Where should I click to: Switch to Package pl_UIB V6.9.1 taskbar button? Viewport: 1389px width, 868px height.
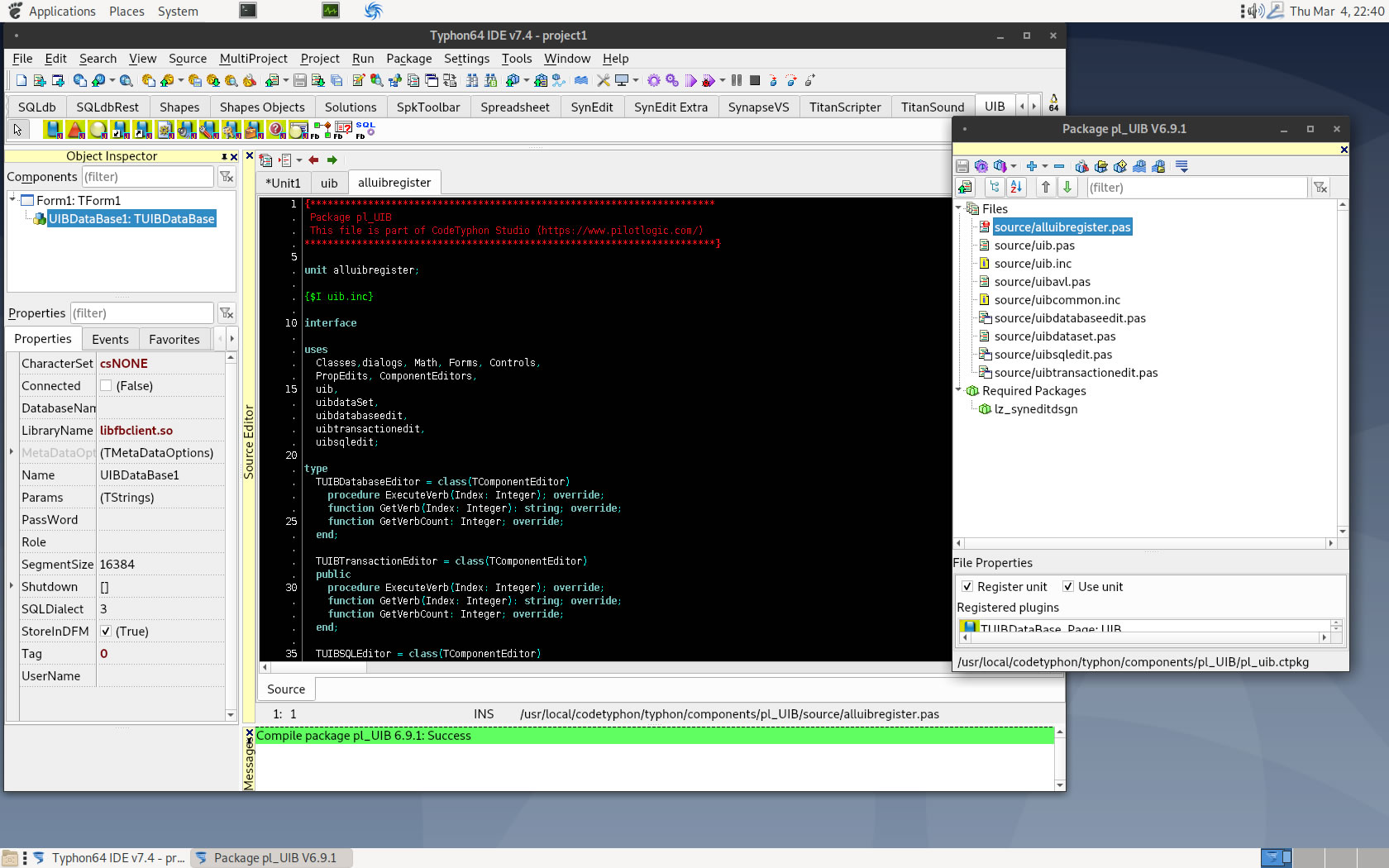click(272, 858)
